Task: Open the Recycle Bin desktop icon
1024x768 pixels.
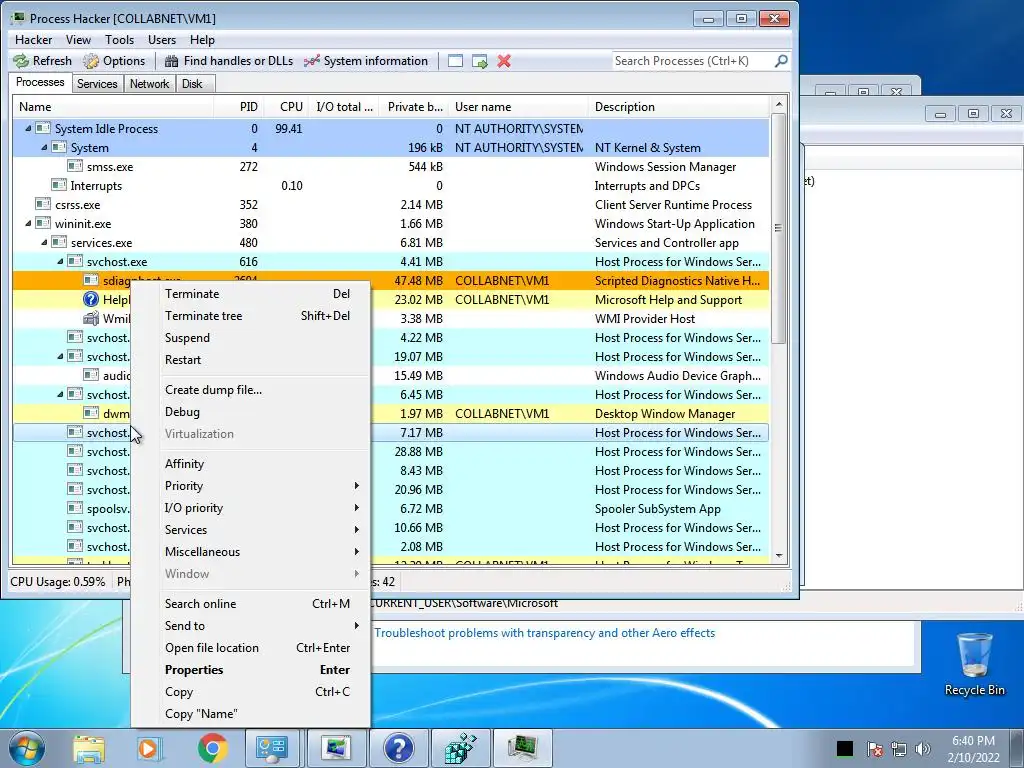Action: (x=974, y=664)
